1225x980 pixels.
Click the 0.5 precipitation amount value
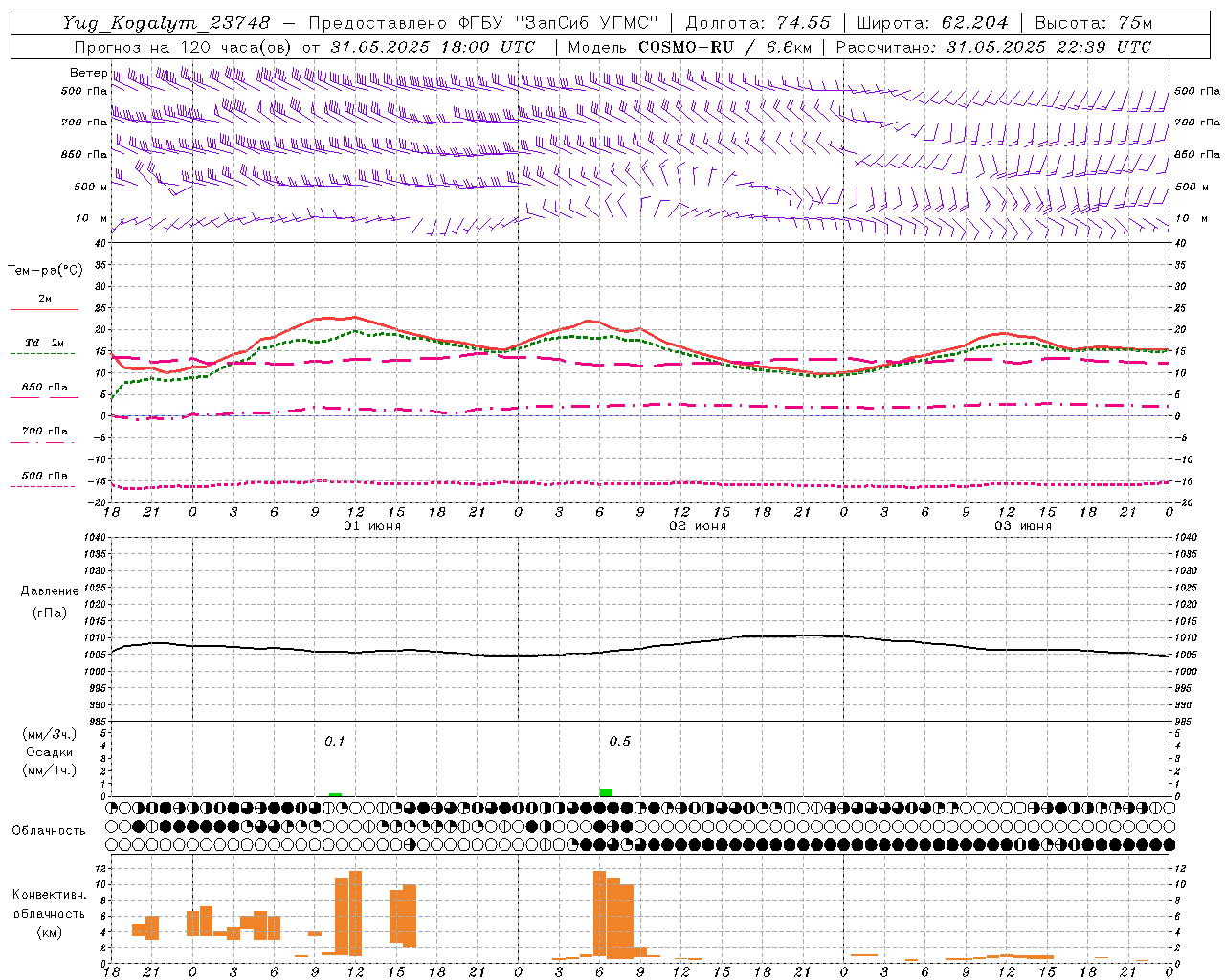pyautogui.click(x=620, y=741)
